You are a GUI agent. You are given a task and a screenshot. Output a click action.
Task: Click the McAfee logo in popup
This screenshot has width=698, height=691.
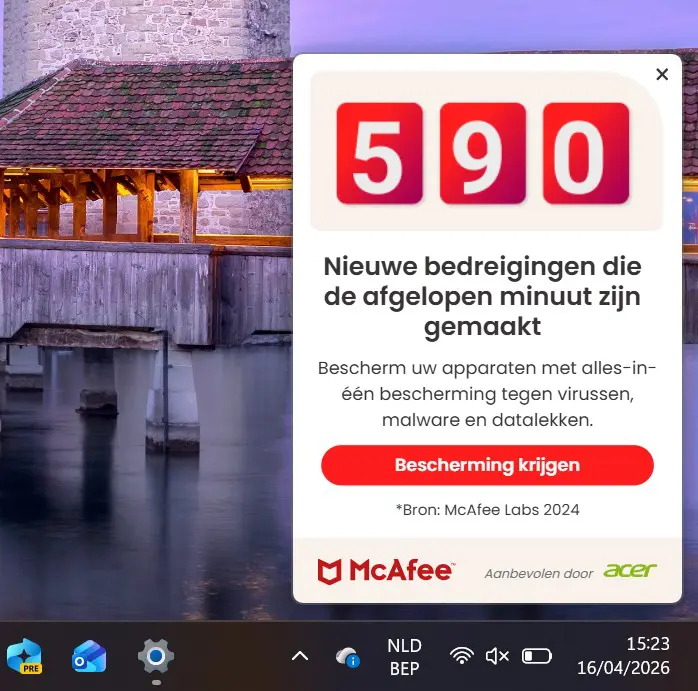pyautogui.click(x=386, y=571)
